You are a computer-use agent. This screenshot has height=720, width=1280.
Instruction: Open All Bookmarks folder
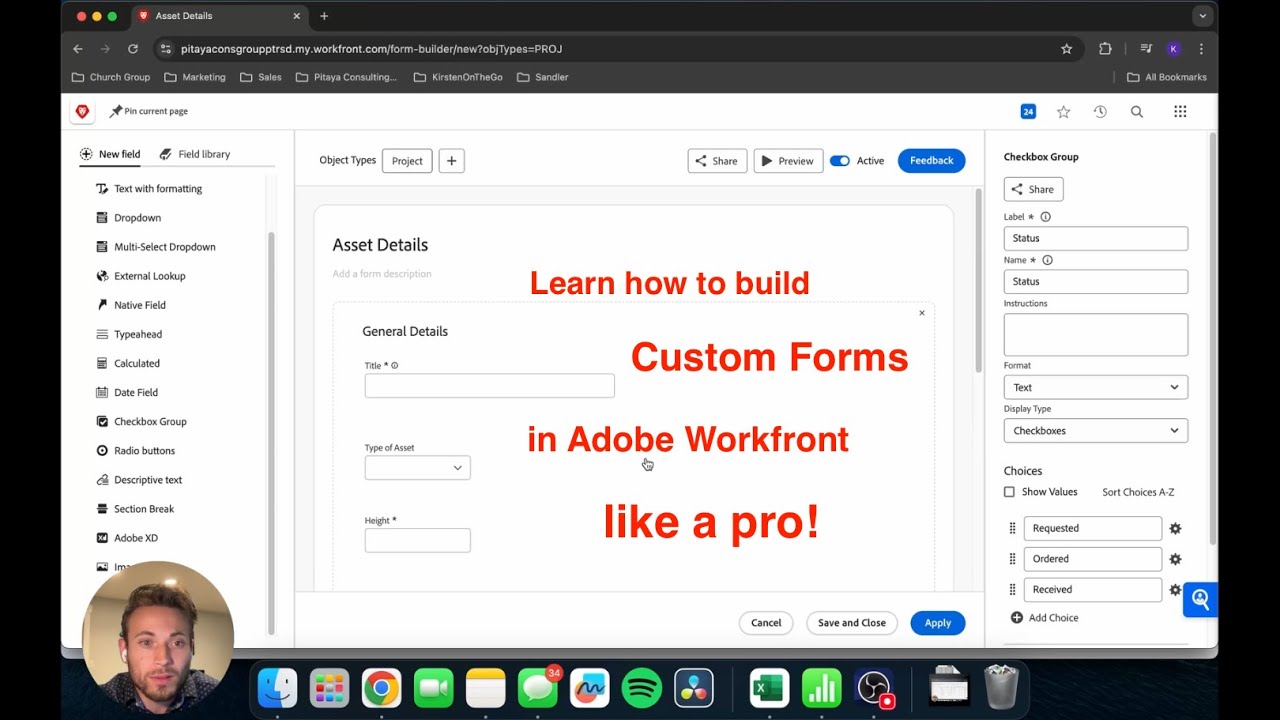[1167, 77]
